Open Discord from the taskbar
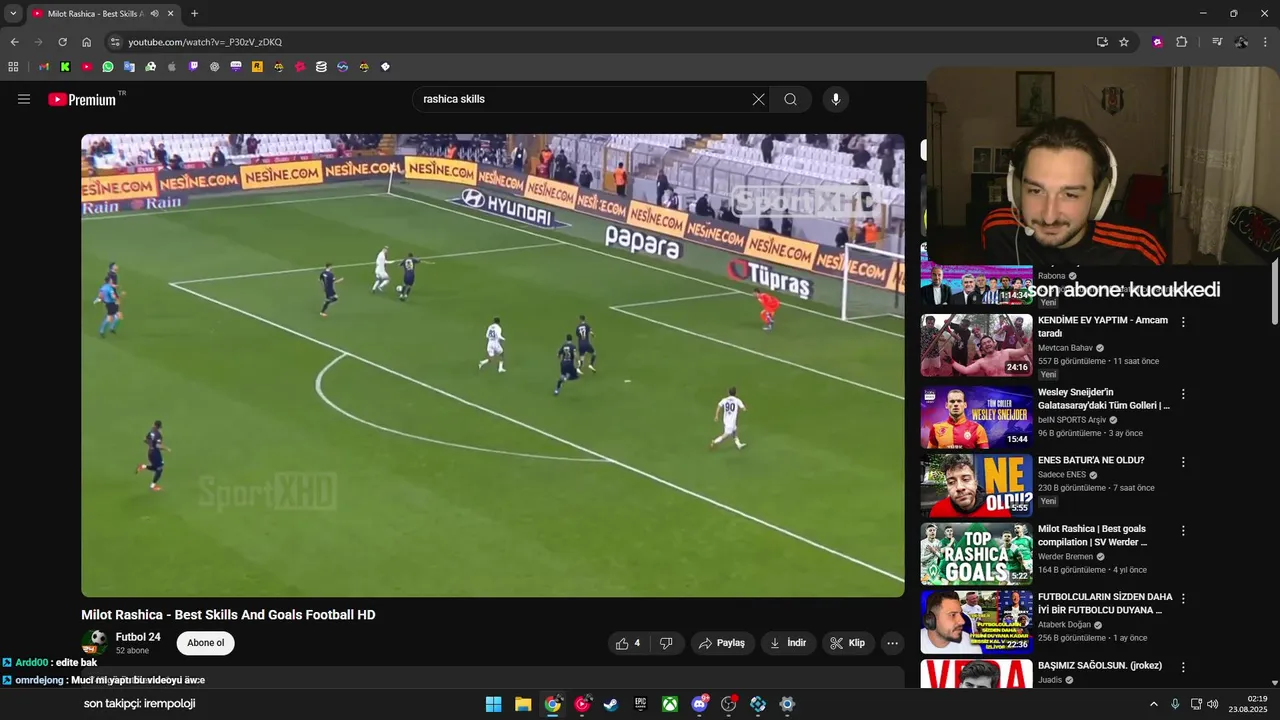Image resolution: width=1280 pixels, height=720 pixels. point(699,704)
